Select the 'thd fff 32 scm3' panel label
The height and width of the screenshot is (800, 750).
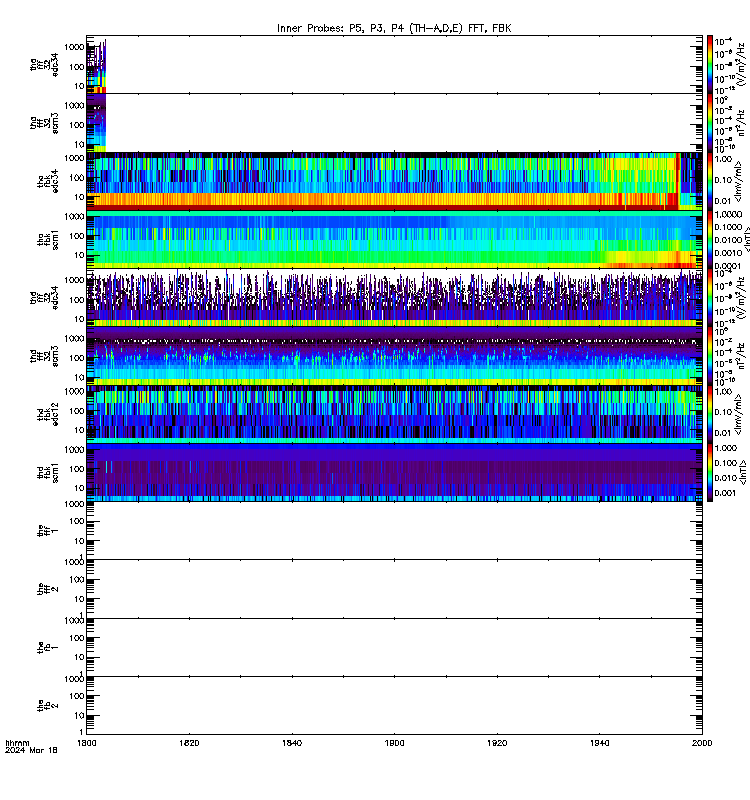44,356
